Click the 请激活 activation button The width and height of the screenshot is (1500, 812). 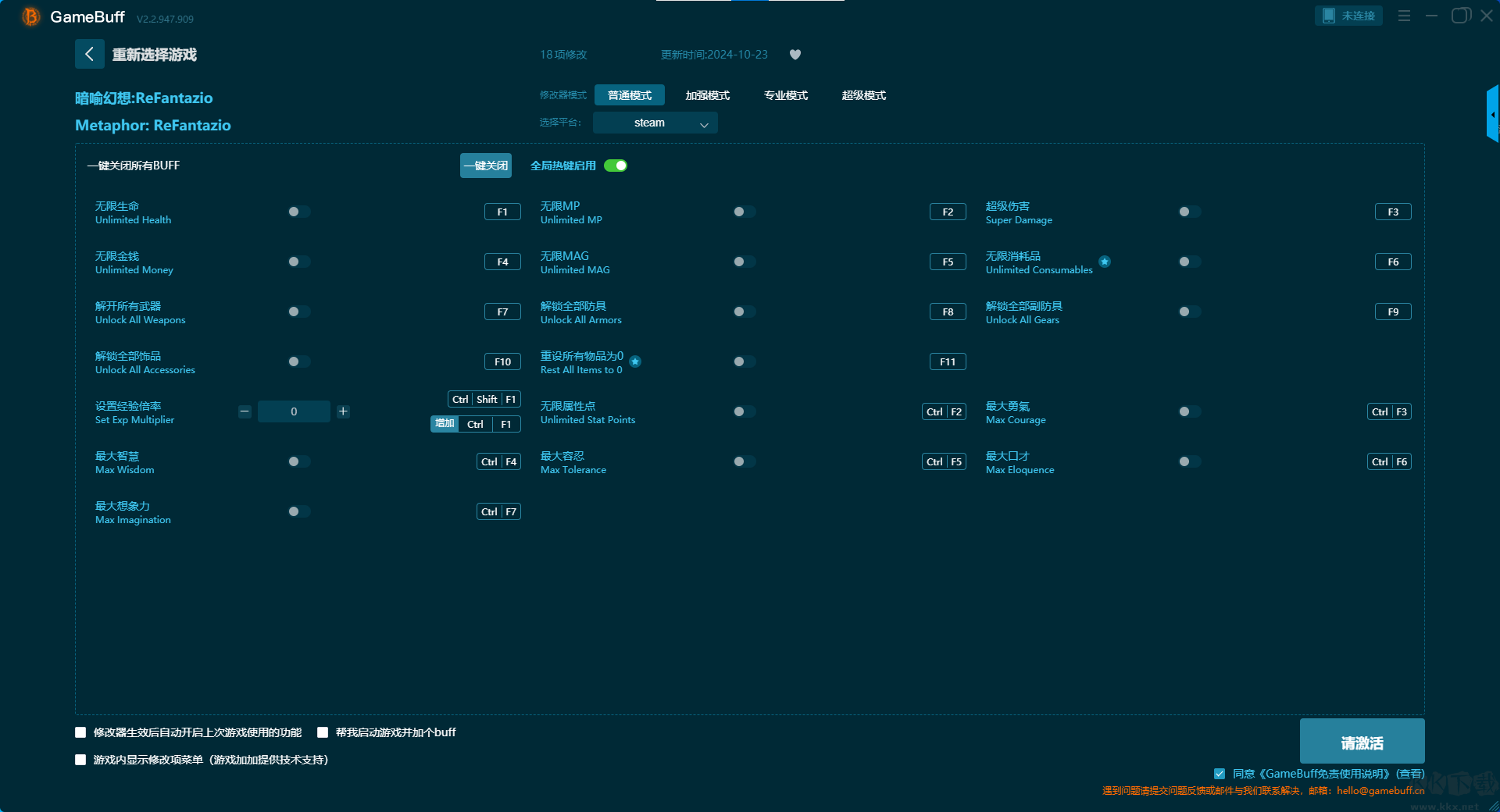tap(1362, 741)
